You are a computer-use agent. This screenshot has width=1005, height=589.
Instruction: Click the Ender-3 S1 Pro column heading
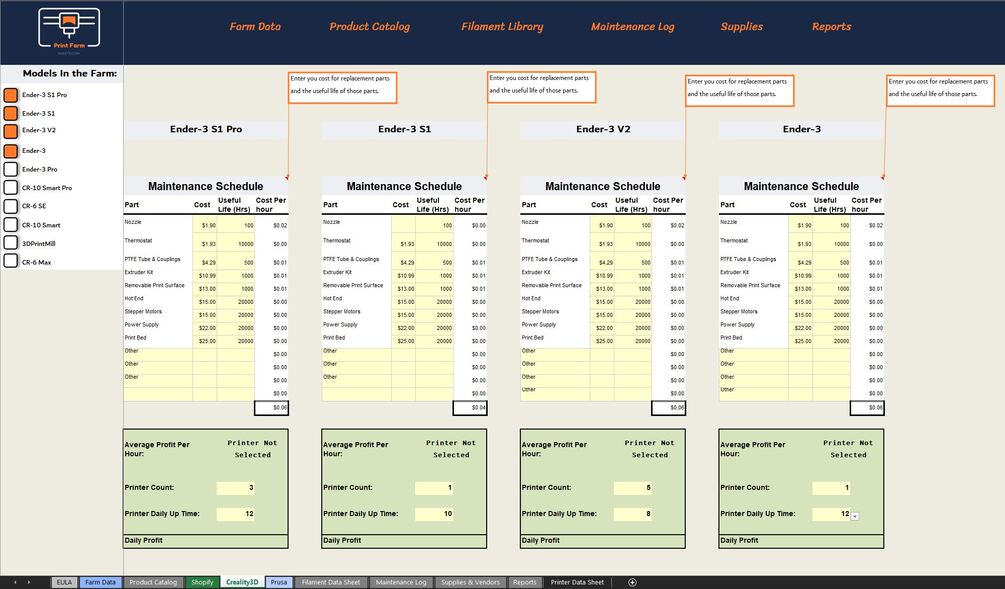tap(206, 129)
